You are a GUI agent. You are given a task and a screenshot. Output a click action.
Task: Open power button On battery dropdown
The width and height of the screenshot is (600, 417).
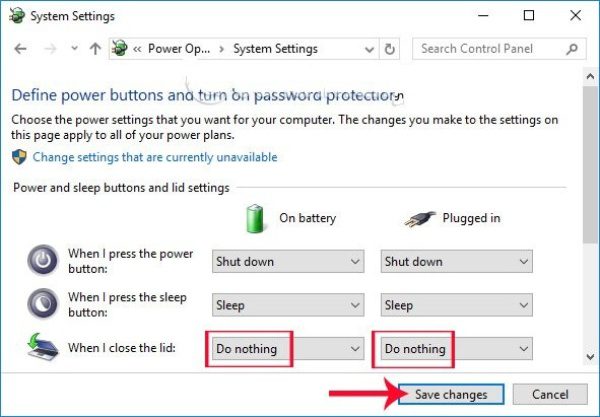point(288,262)
